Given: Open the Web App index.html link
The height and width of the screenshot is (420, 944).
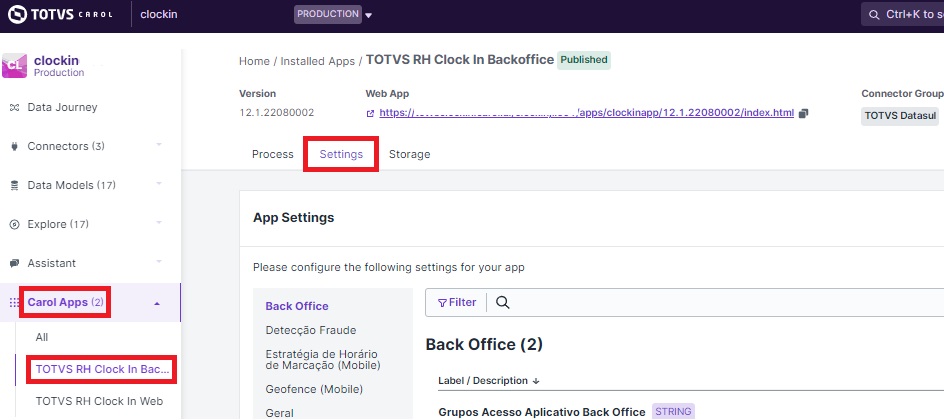Looking at the screenshot, I should [586, 113].
